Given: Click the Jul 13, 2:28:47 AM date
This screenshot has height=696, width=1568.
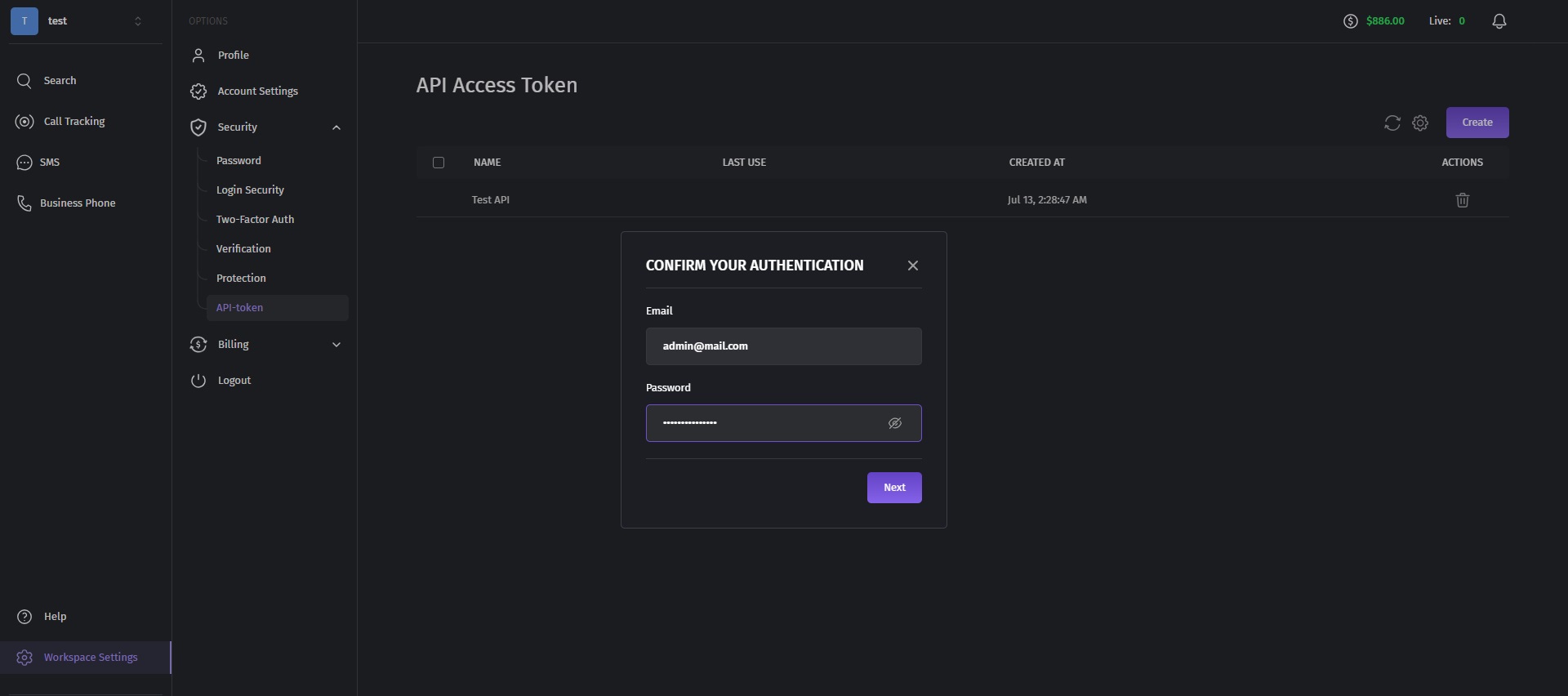Looking at the screenshot, I should (1047, 200).
